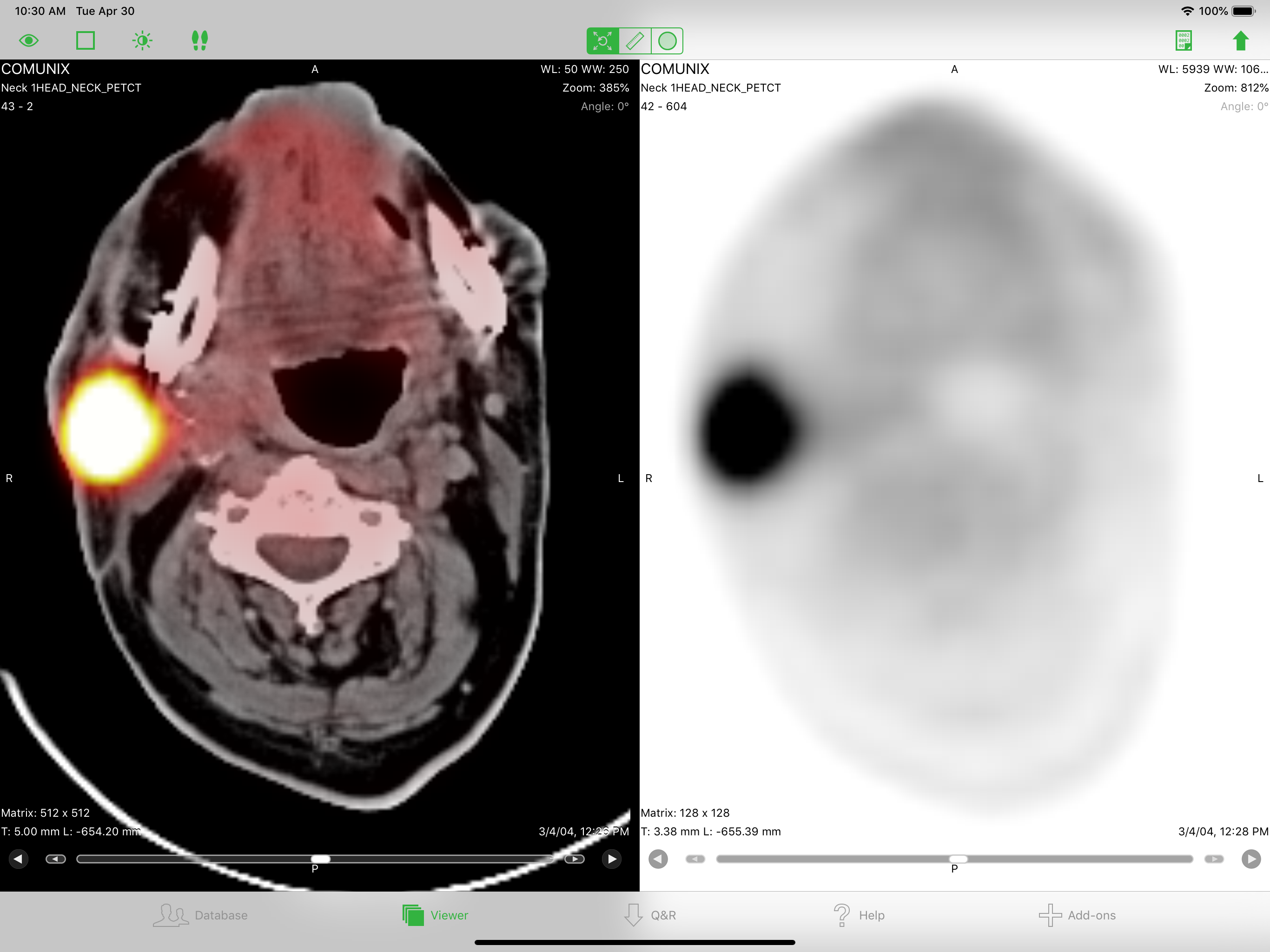Open the brightness contrast window-level tool
The height and width of the screenshot is (952, 1270).
pos(142,41)
